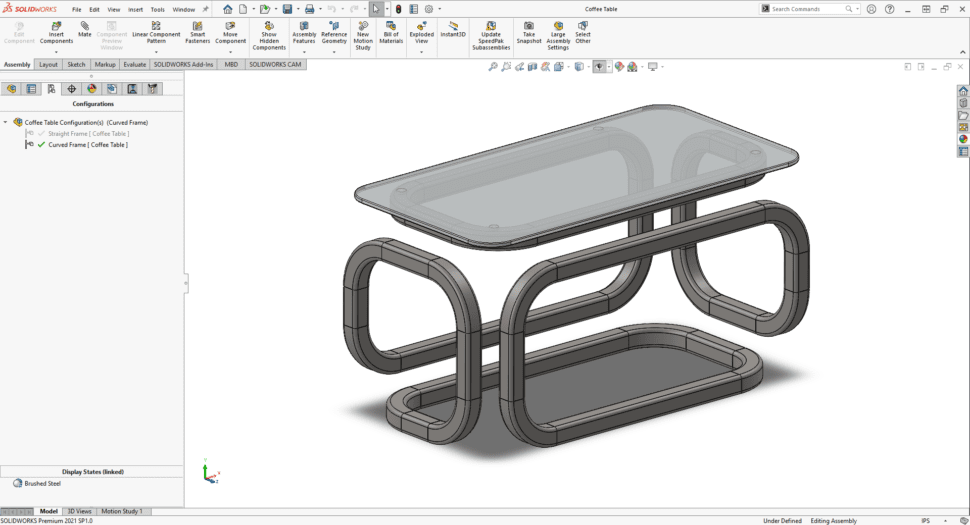
Task: Open the DimXpertManager crosshair tab
Action: [72, 89]
